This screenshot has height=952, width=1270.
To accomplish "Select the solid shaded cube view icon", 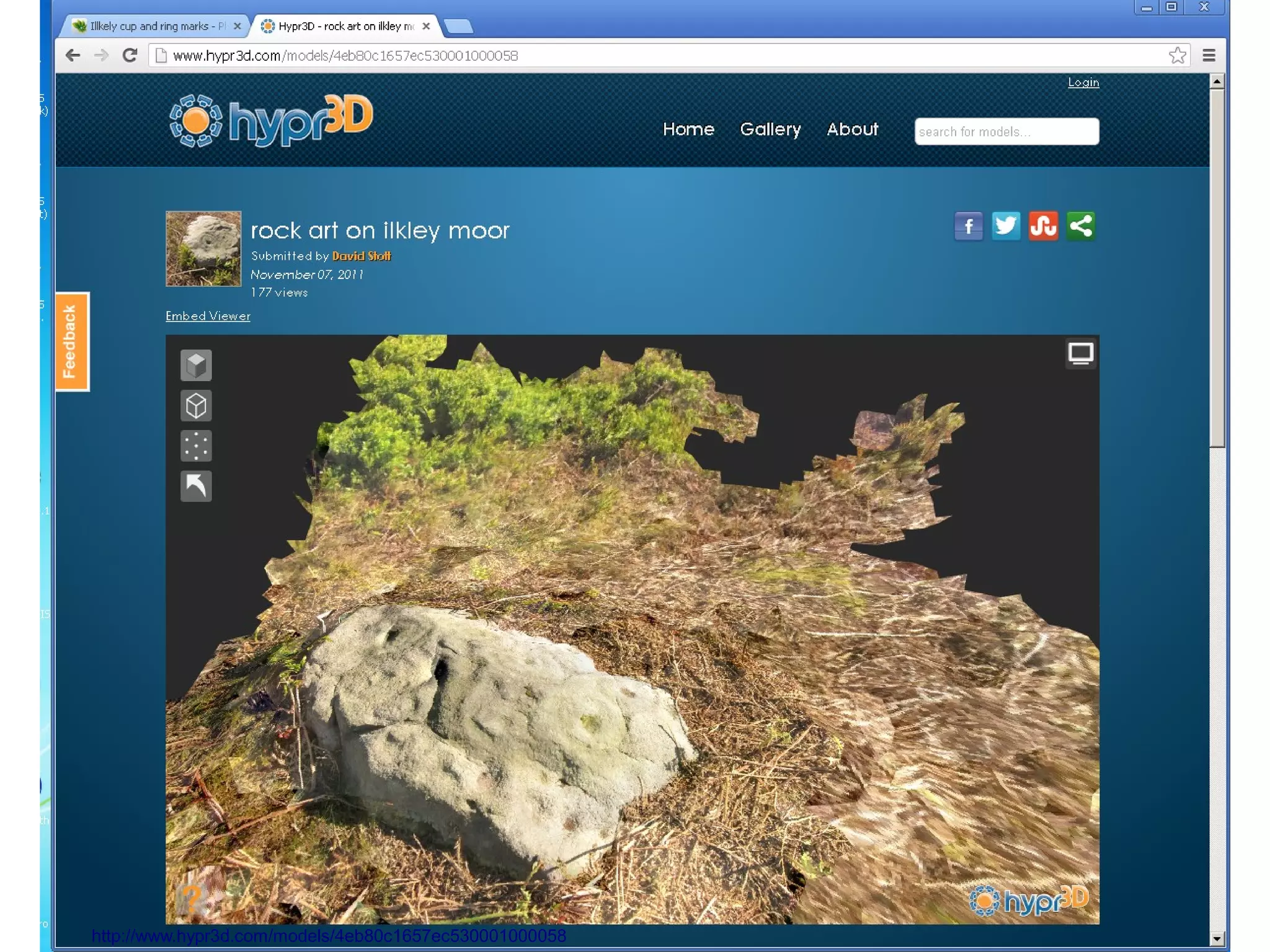I will (x=196, y=365).
